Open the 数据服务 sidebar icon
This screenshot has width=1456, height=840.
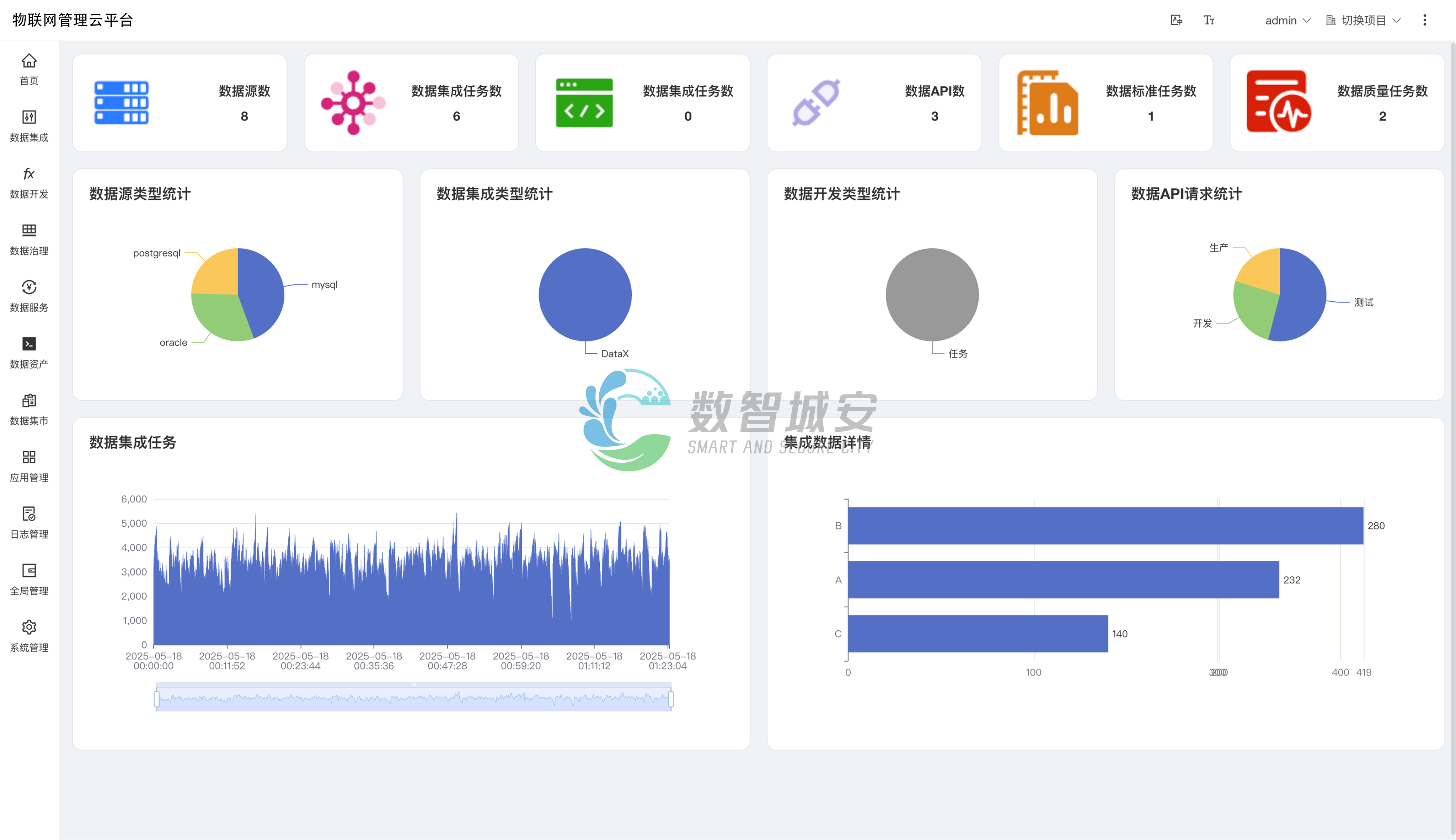tap(29, 287)
